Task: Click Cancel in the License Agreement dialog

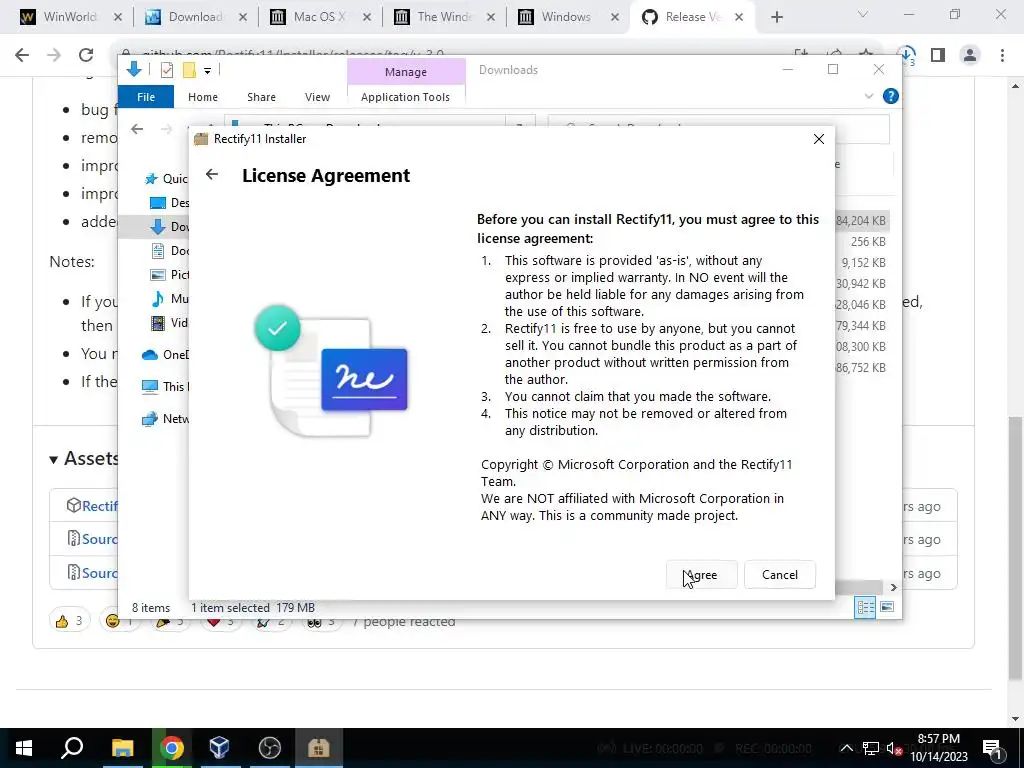Action: pos(780,575)
